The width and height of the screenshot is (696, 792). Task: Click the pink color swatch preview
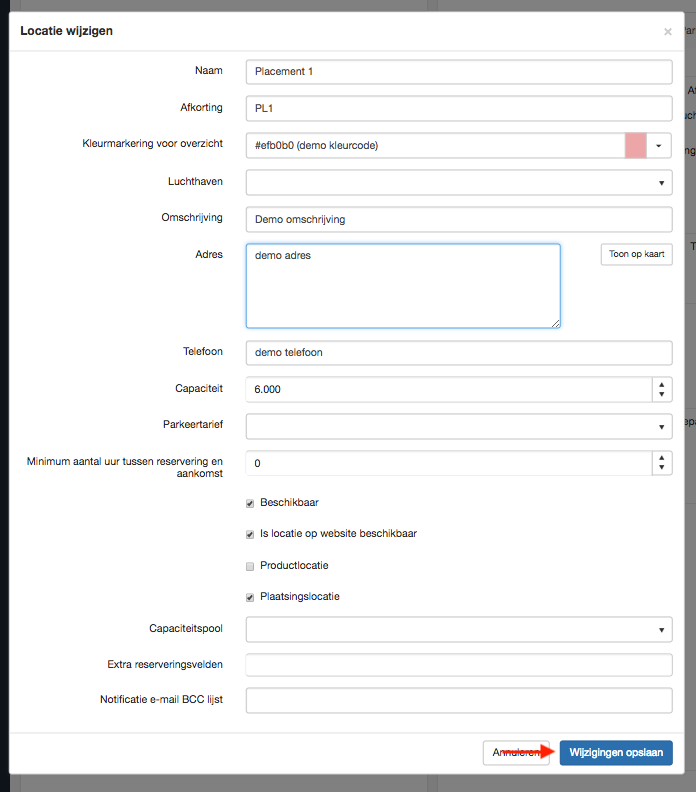[635, 145]
